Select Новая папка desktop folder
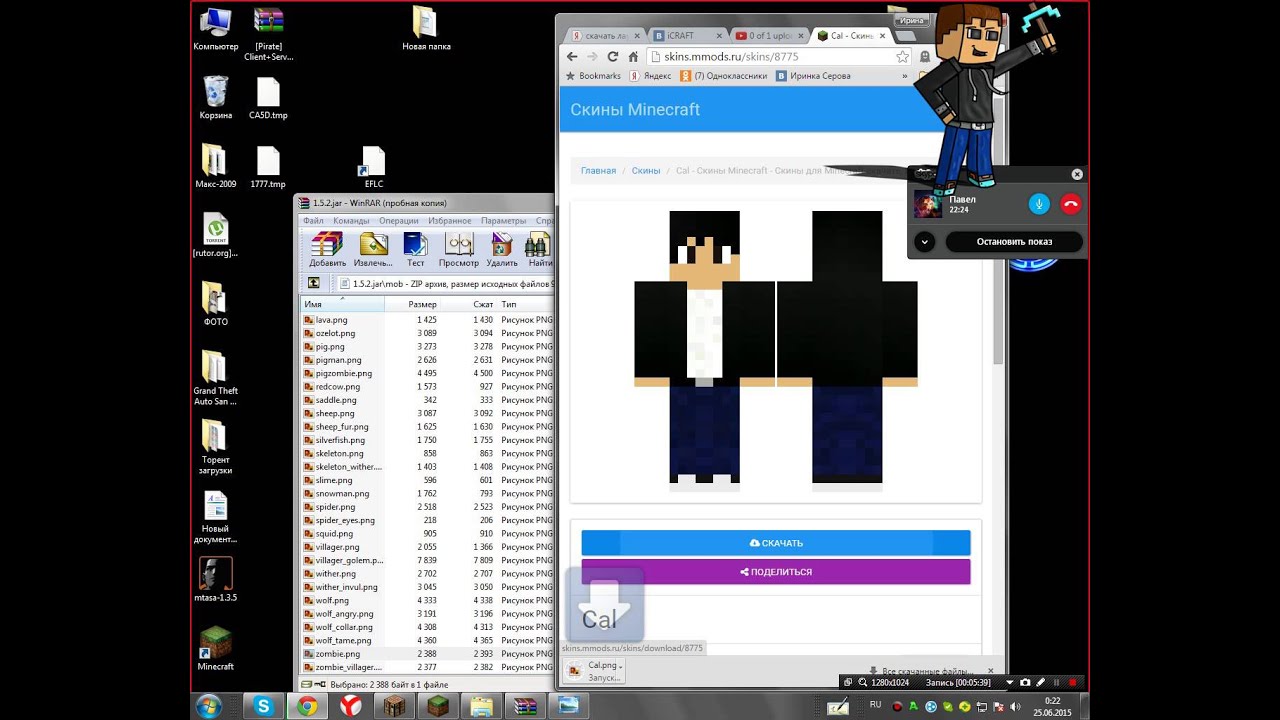Viewport: 1280px width, 720px height. pyautogui.click(x=426, y=29)
